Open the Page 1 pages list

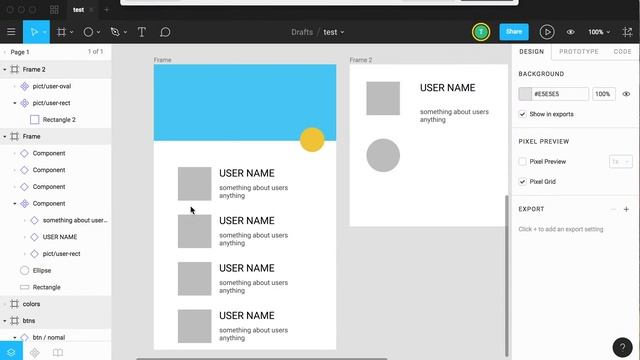point(19,52)
